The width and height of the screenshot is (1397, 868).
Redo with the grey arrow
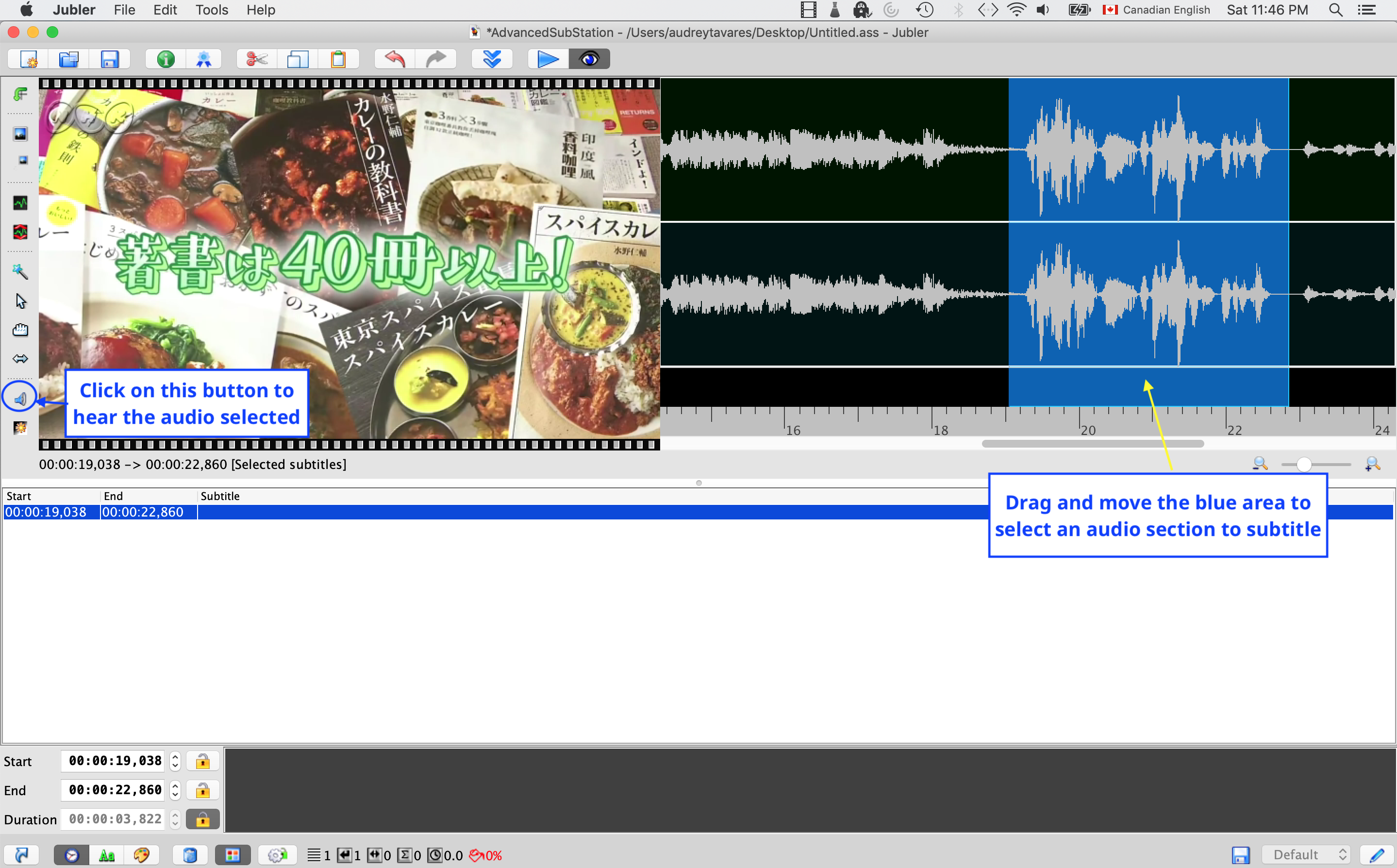pos(436,59)
